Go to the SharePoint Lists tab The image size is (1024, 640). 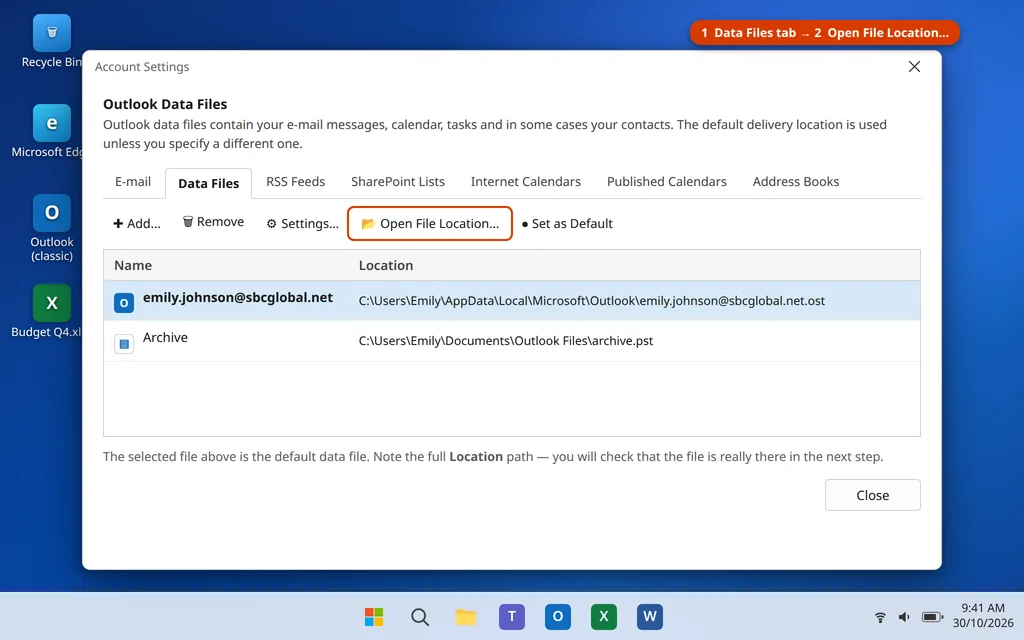coord(398,182)
